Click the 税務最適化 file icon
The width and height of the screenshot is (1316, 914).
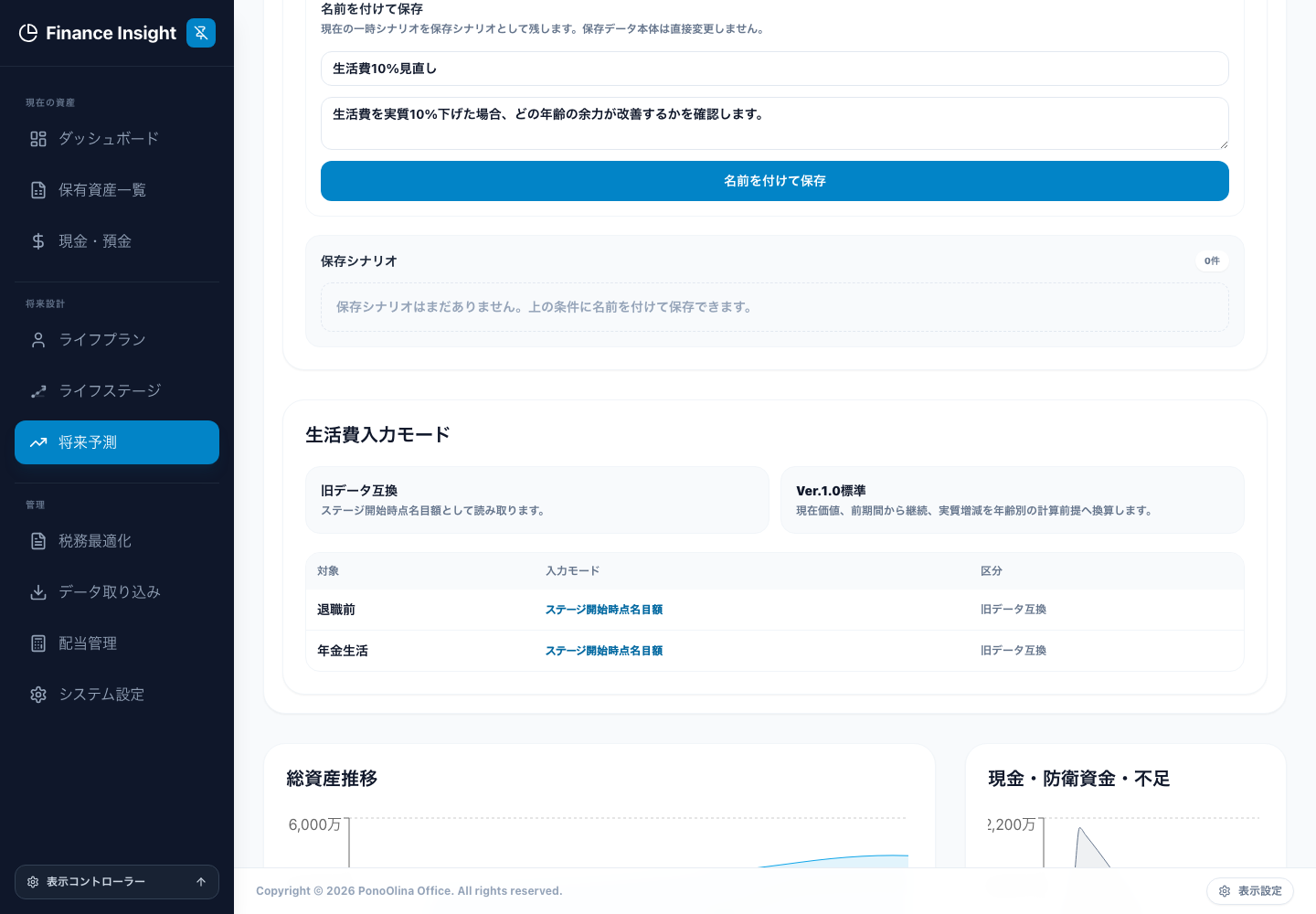tap(38, 541)
